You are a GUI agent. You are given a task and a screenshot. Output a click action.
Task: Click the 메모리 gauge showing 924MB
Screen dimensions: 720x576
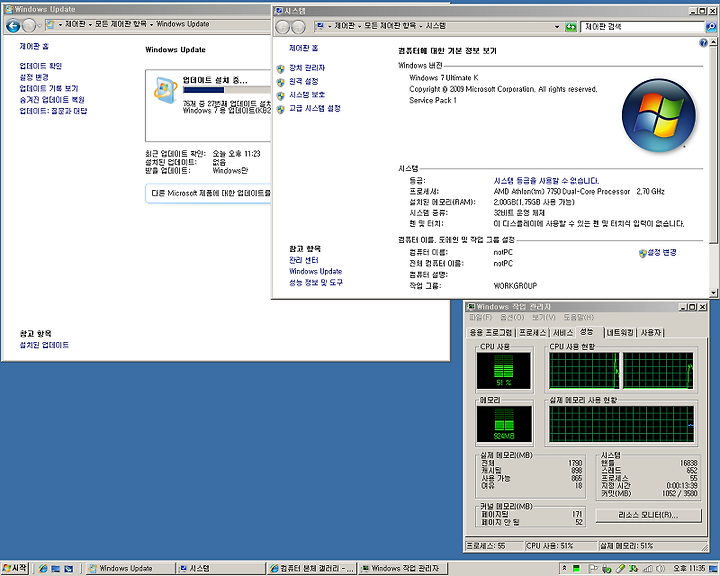504,424
